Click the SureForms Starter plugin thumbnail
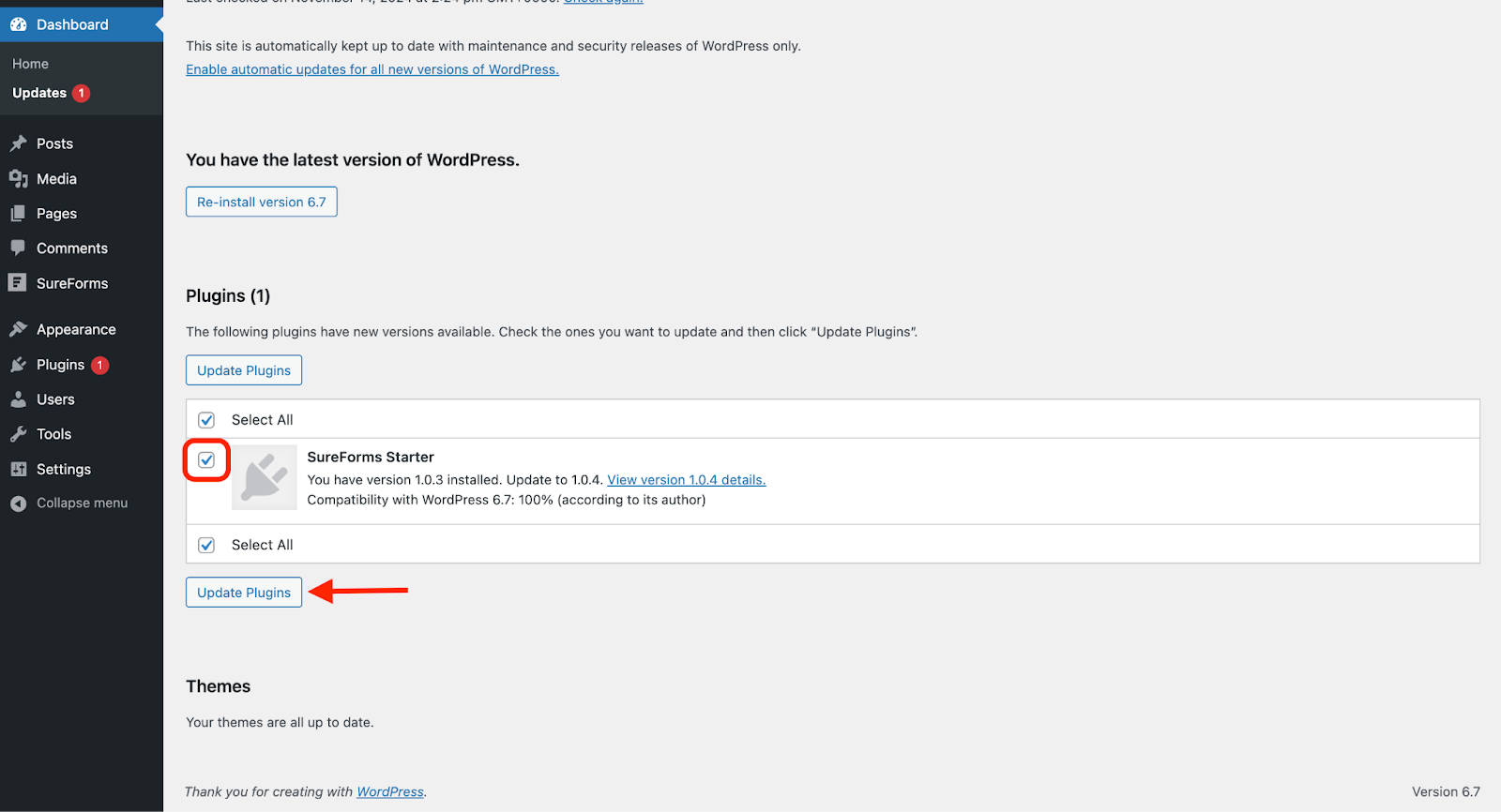The image size is (1501, 812). click(x=265, y=477)
